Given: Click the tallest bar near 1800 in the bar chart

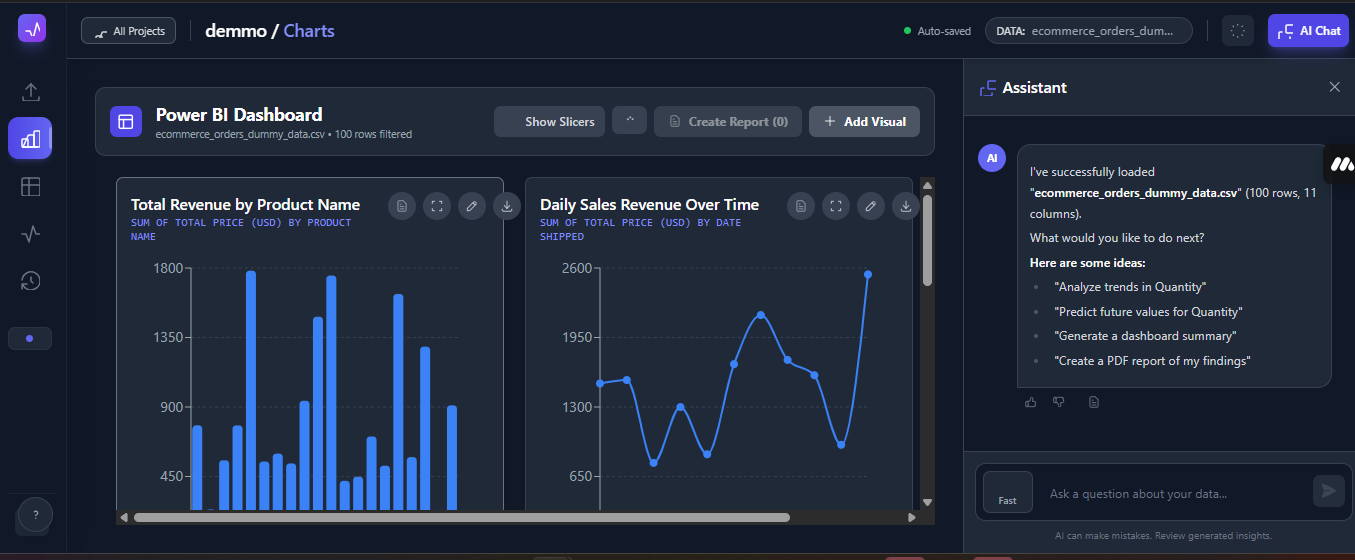Looking at the screenshot, I should 251,390.
